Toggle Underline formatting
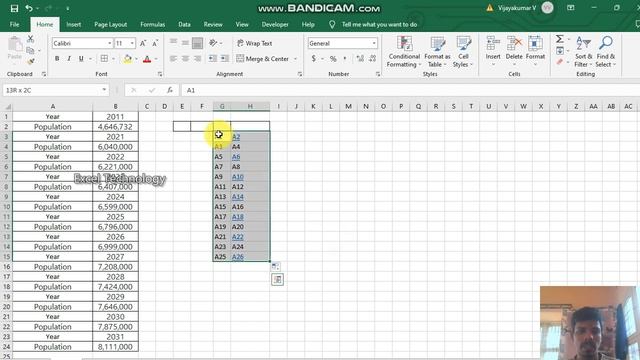 [81, 59]
